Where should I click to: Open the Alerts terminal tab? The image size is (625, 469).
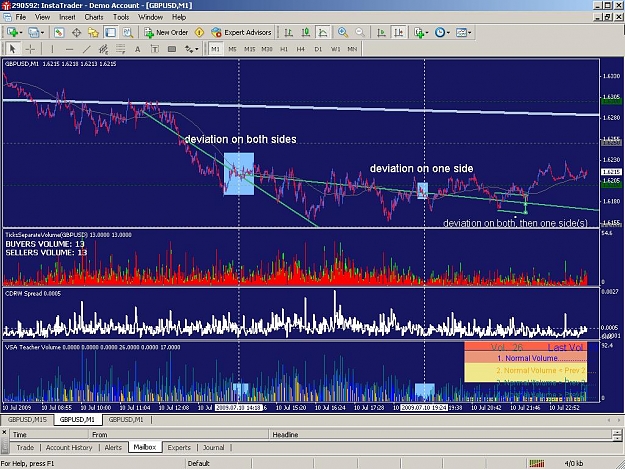(x=113, y=447)
